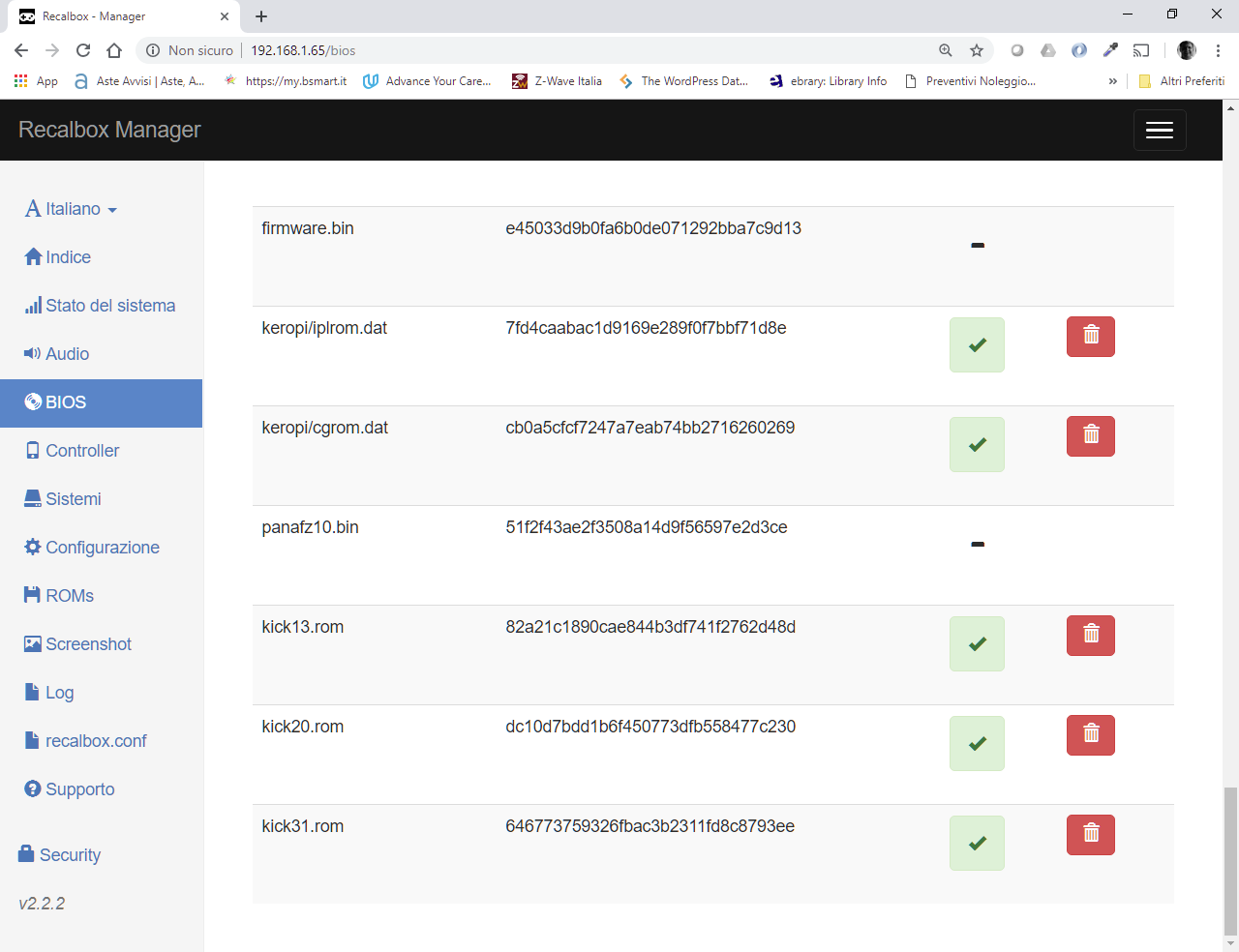Open the Controller page

(x=72, y=451)
